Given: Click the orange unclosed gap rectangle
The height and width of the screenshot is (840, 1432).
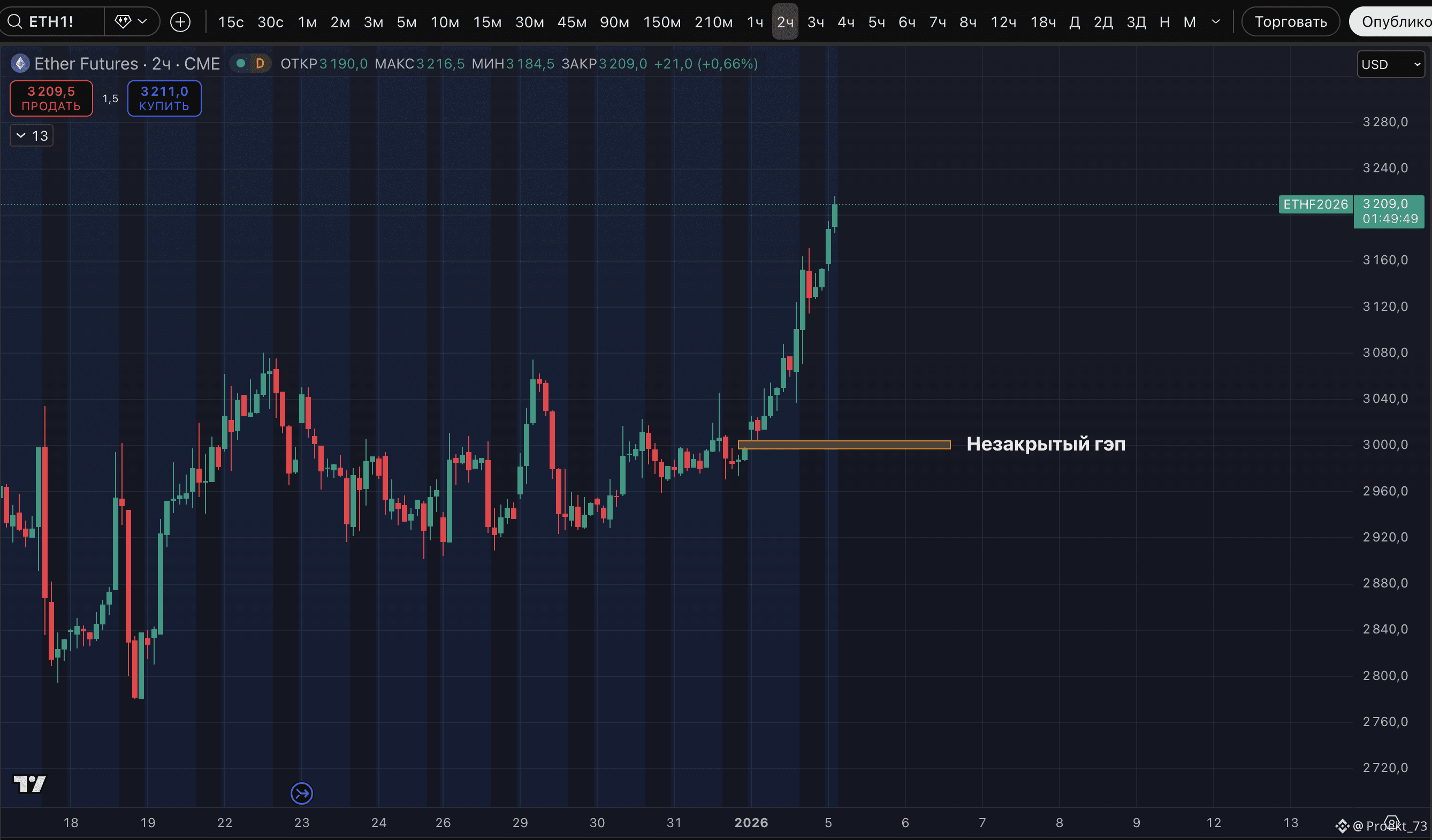Looking at the screenshot, I should (844, 445).
